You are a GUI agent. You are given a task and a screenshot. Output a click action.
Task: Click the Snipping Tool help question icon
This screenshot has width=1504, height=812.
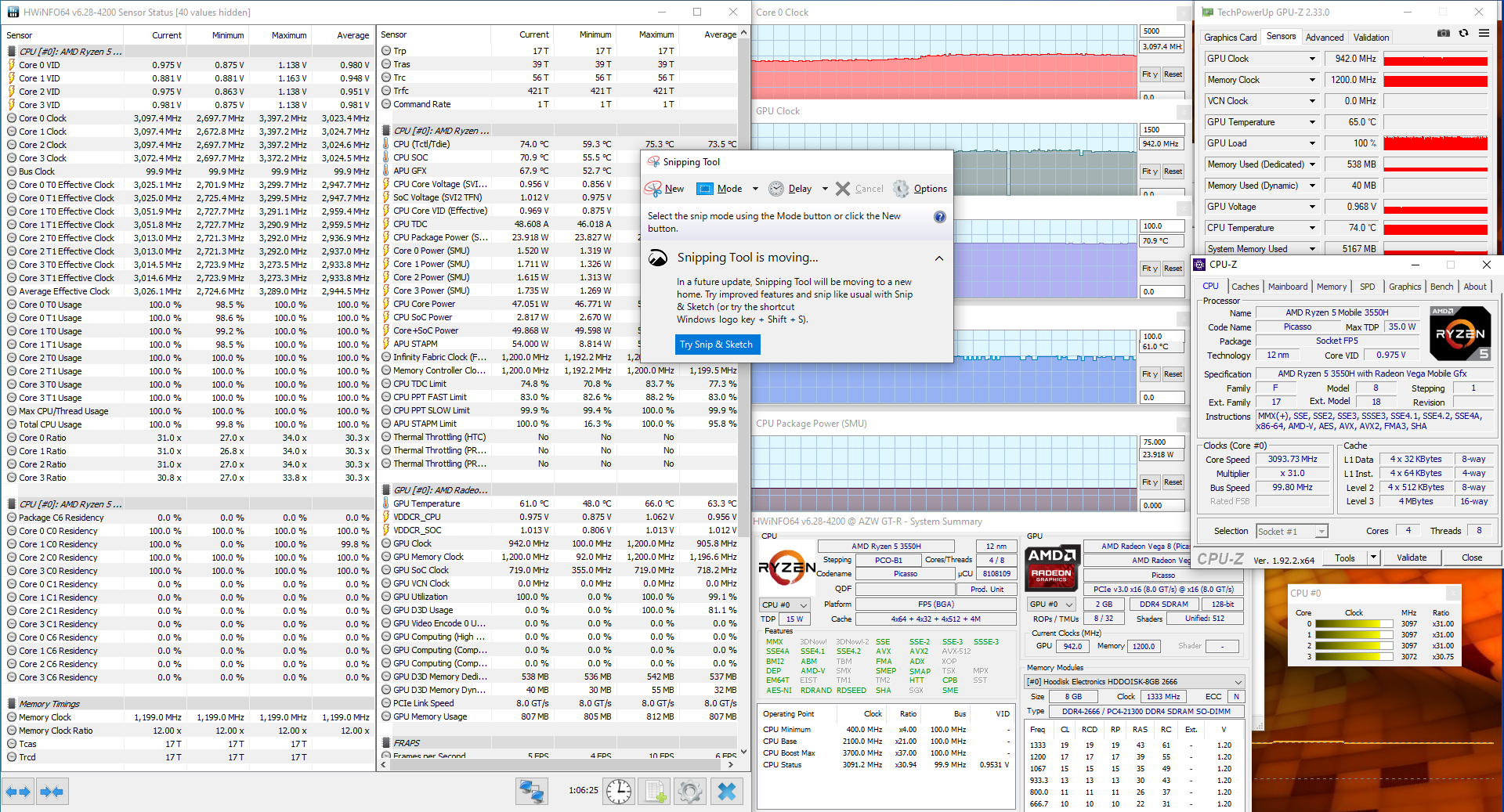(x=939, y=217)
